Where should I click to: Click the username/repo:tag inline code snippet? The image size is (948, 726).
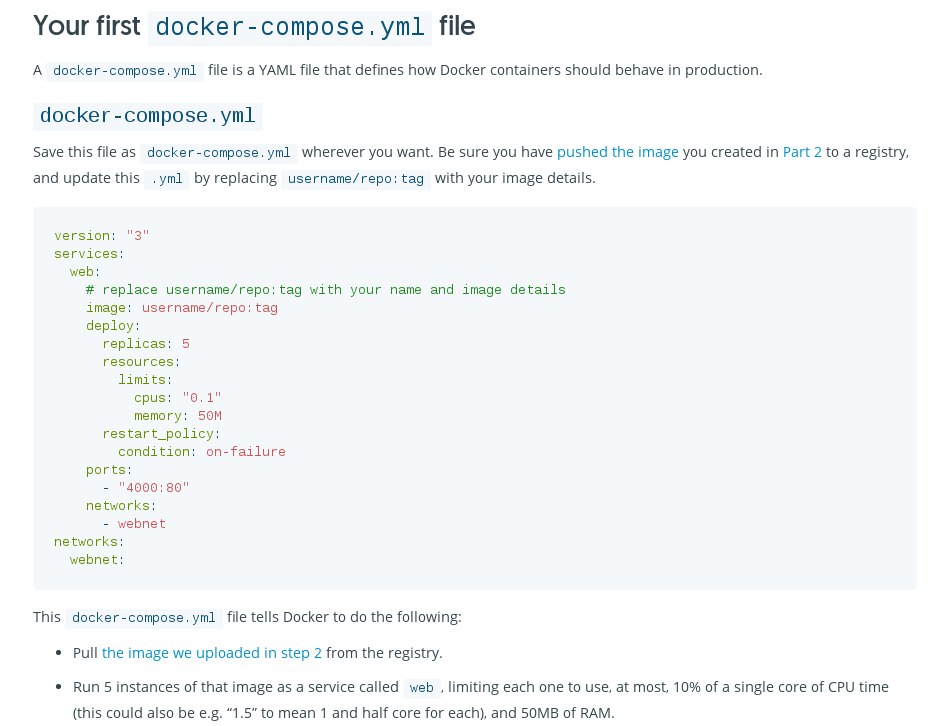tap(356, 179)
